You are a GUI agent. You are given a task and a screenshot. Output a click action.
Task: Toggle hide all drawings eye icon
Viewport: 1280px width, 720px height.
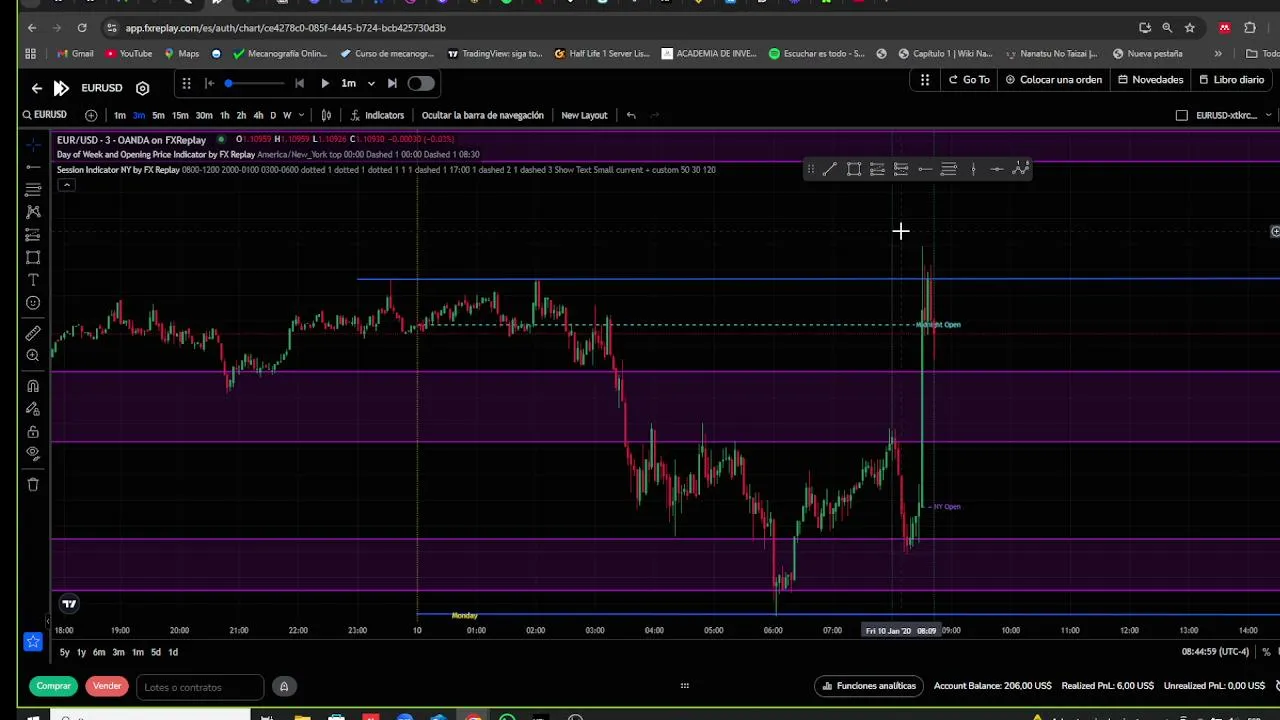coord(33,454)
